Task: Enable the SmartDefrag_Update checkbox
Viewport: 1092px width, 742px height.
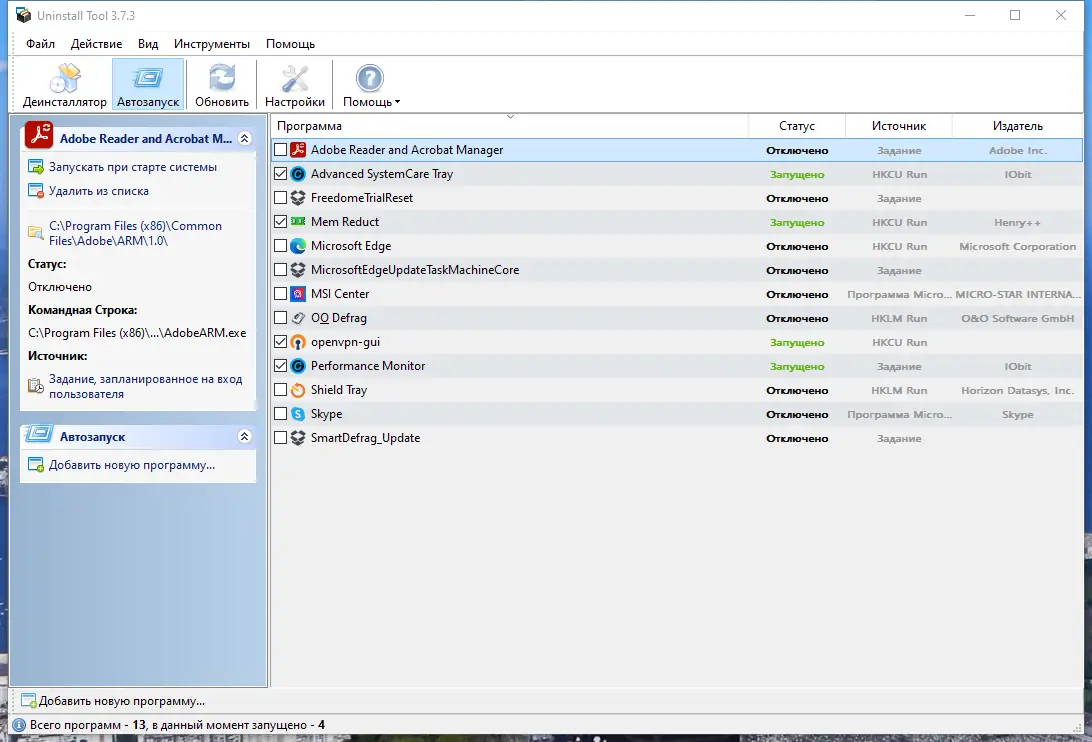Action: tap(281, 438)
